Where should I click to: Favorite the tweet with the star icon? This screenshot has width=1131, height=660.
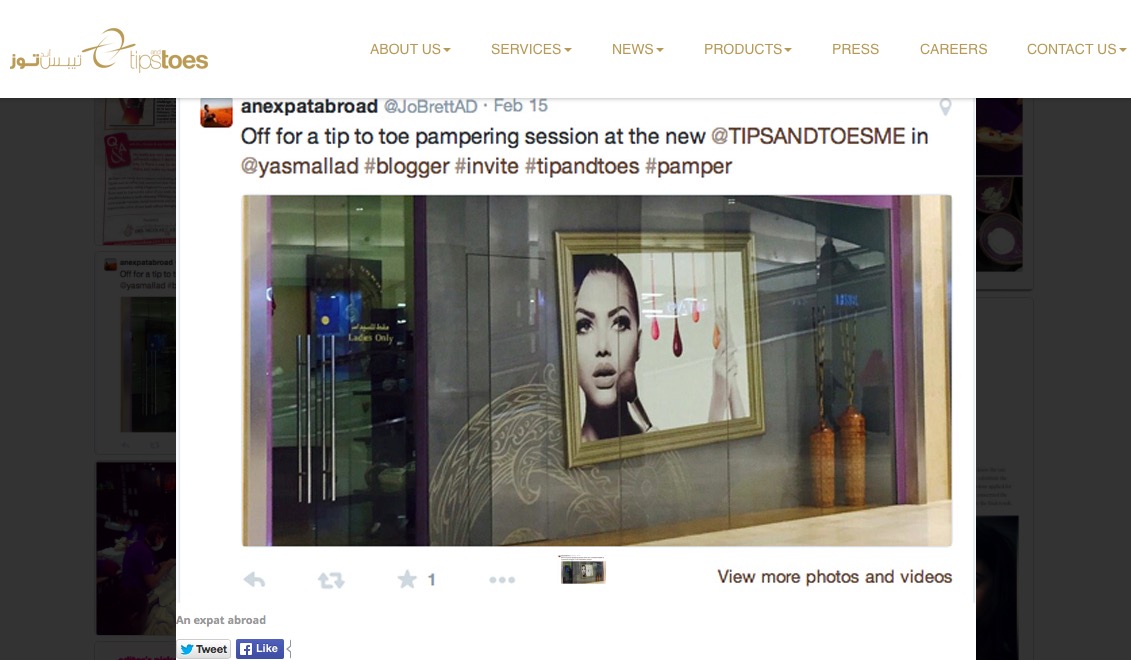point(407,579)
